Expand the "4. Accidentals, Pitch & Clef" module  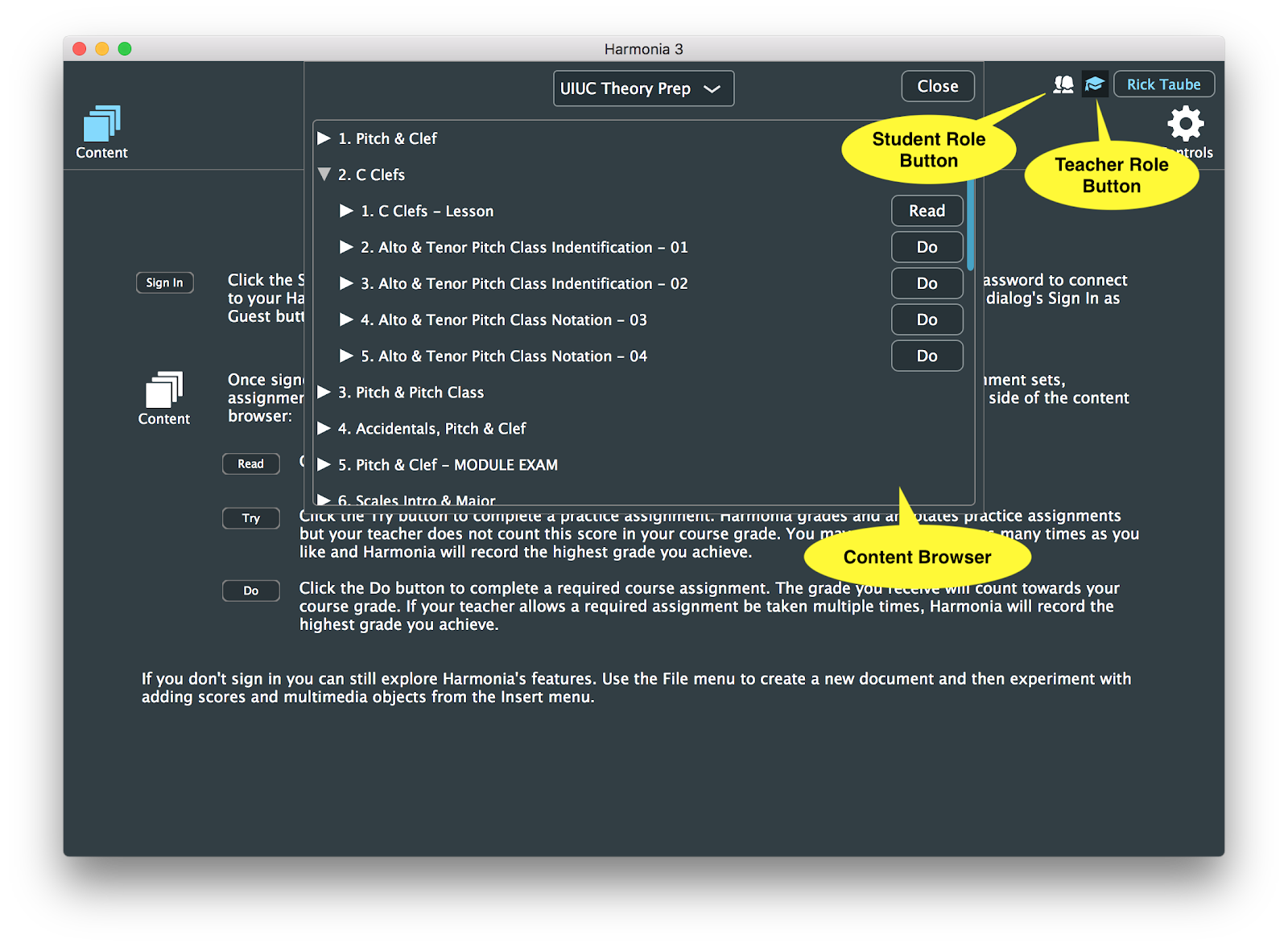tap(324, 428)
